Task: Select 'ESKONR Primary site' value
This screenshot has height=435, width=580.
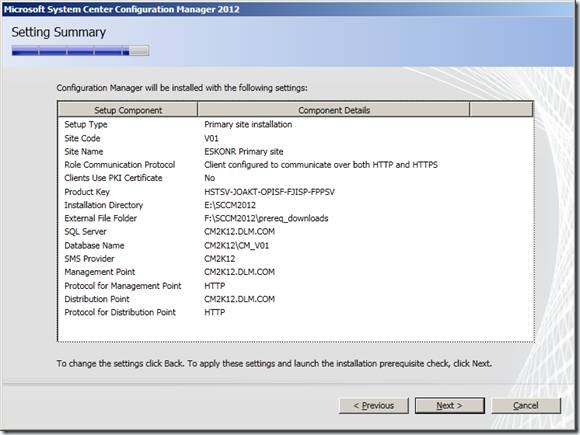Action: pos(244,152)
